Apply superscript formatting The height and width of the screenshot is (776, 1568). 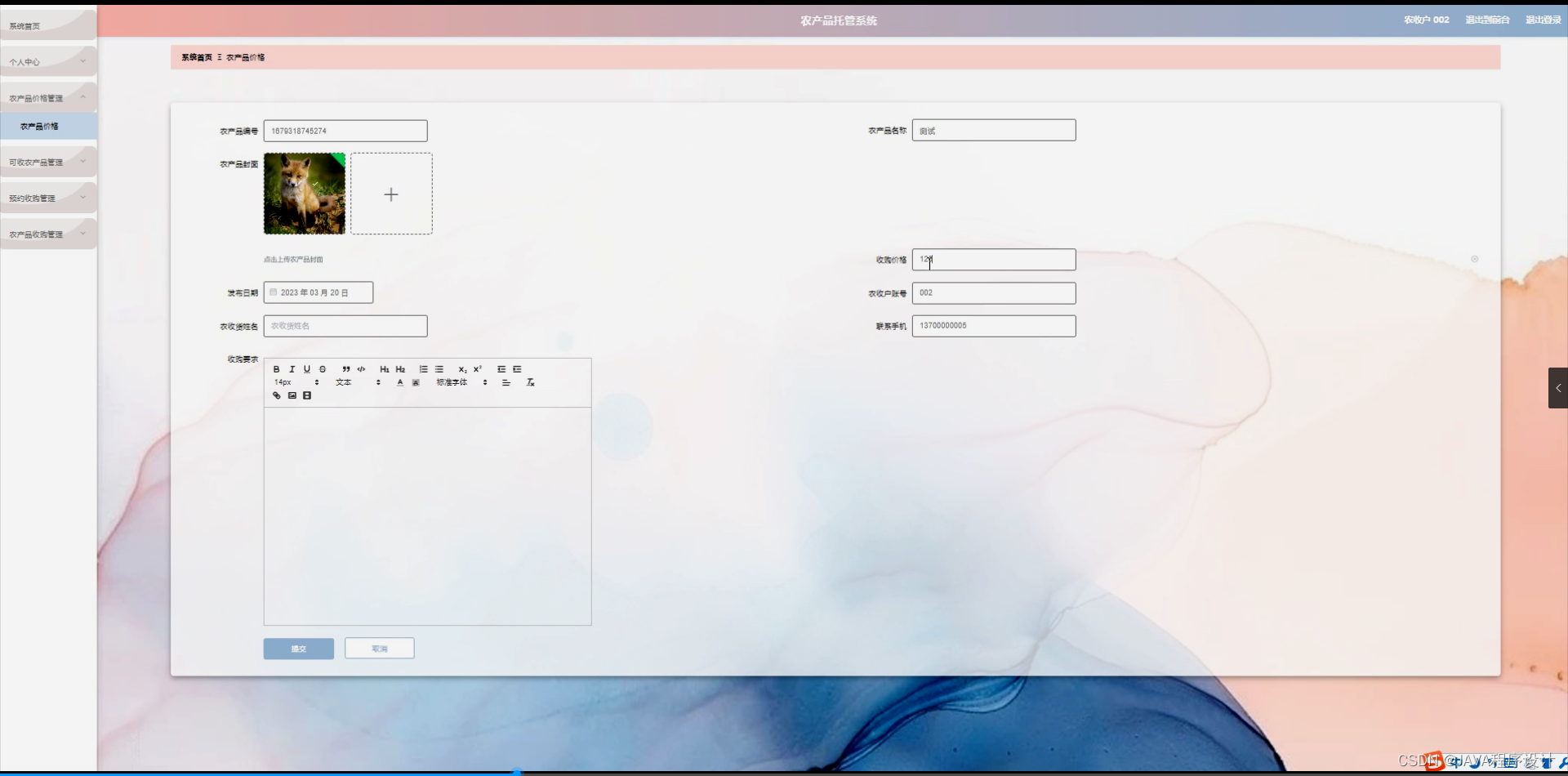478,369
